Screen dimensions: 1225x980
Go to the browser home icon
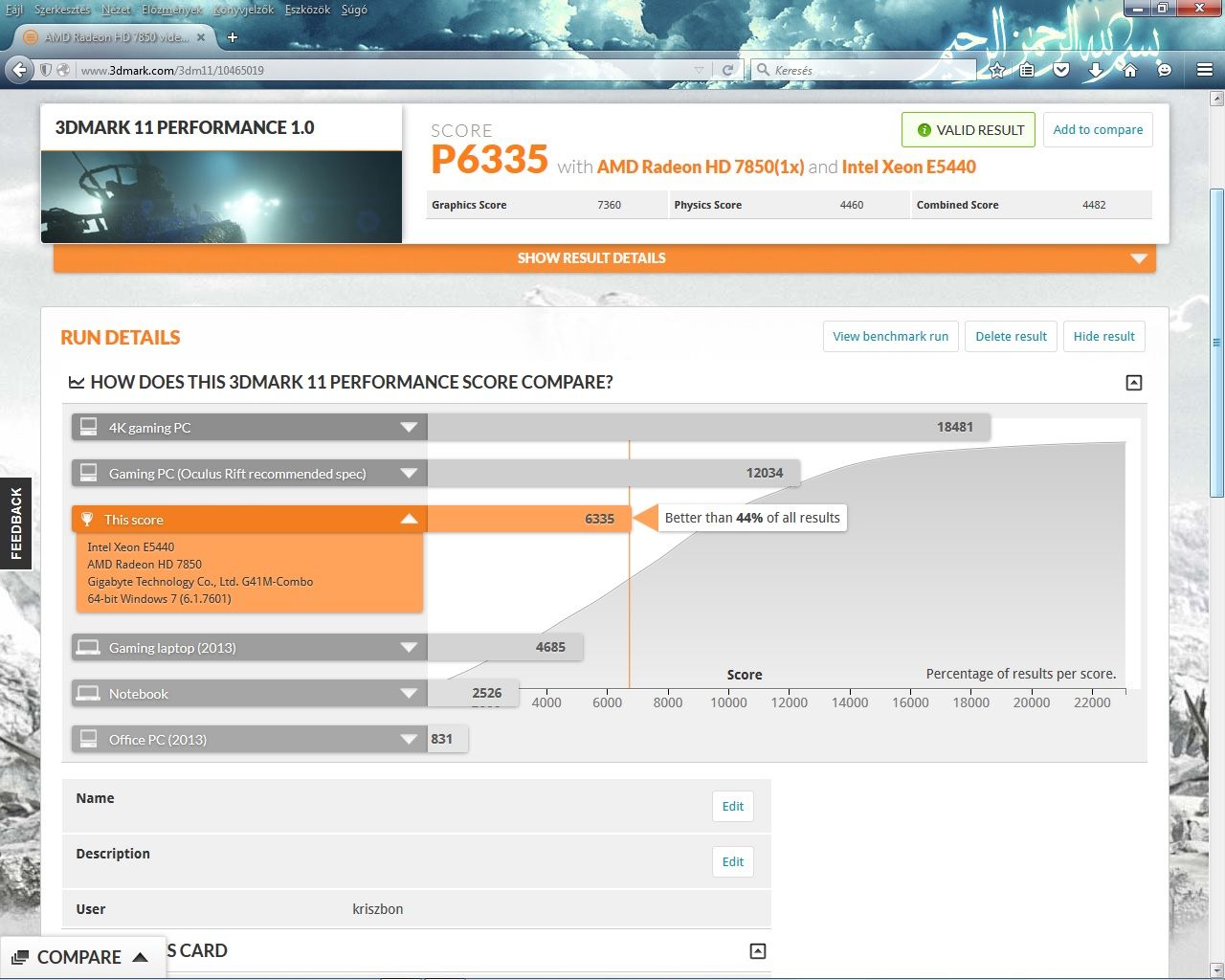click(1130, 70)
